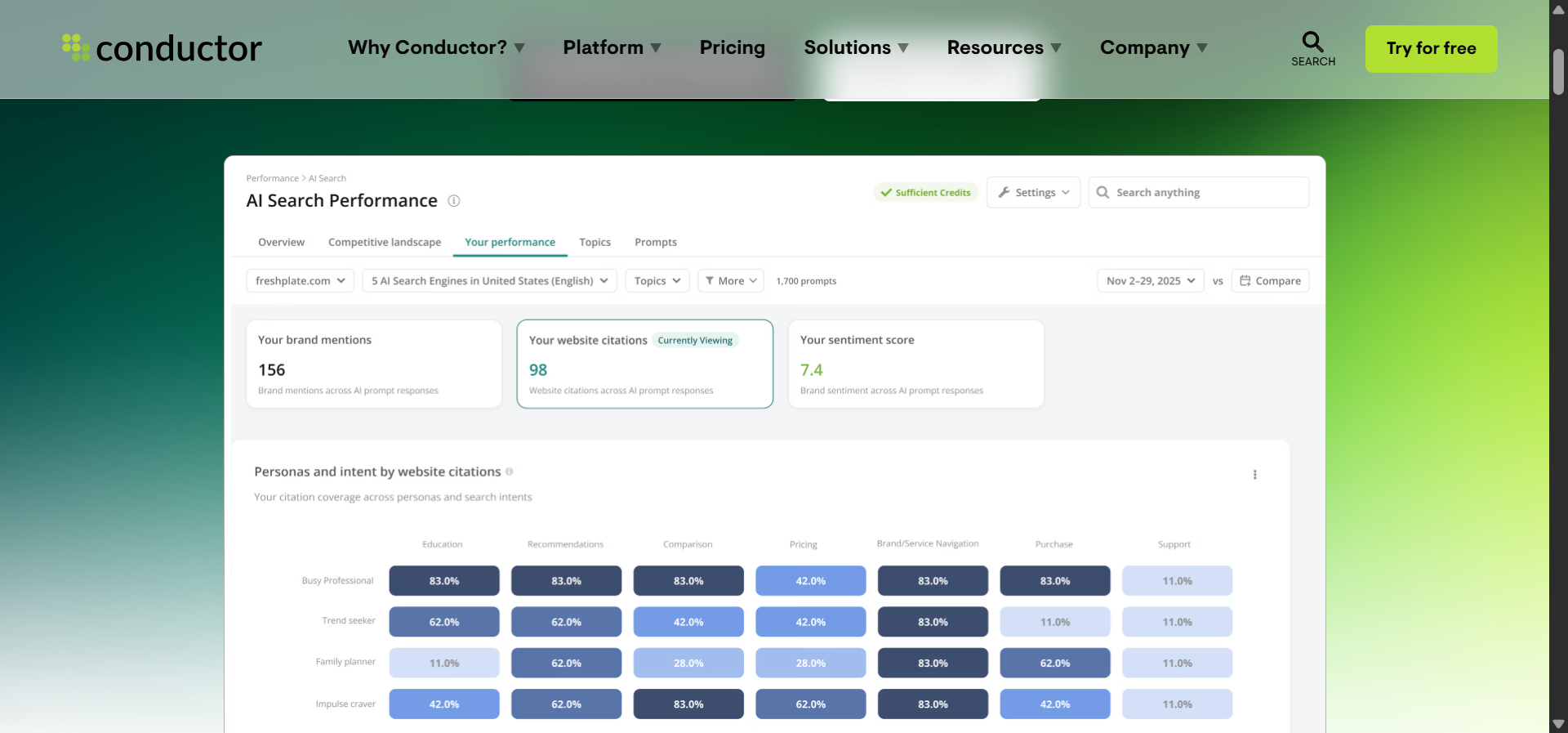Click Trend seeker Brand/Service Navigation 83.0% cell

[933, 622]
